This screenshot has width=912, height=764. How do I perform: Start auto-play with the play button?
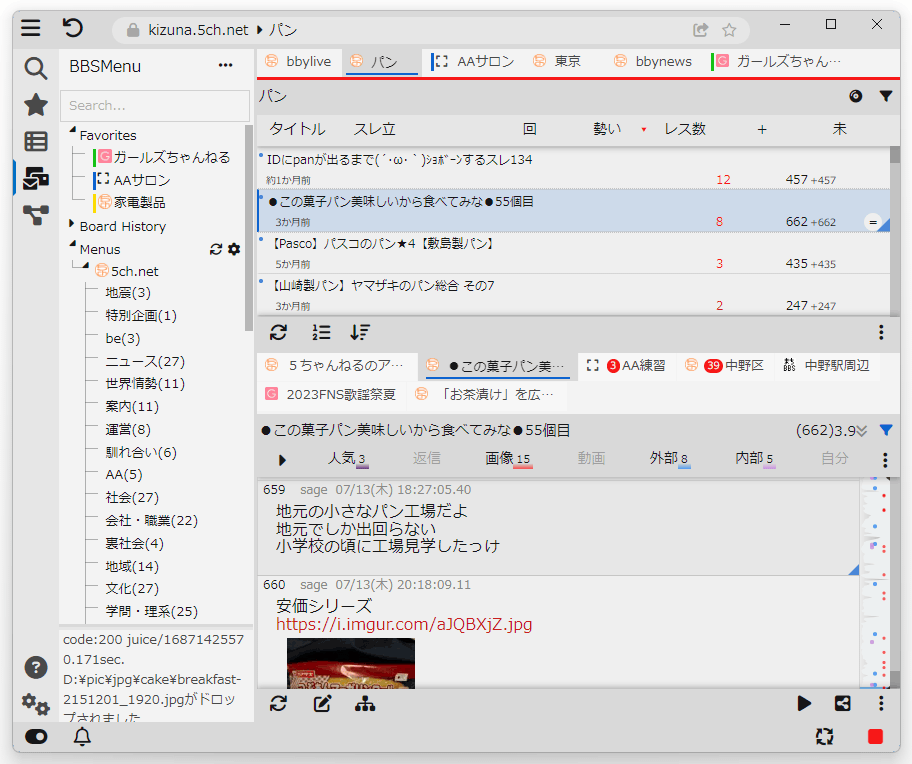pos(804,704)
